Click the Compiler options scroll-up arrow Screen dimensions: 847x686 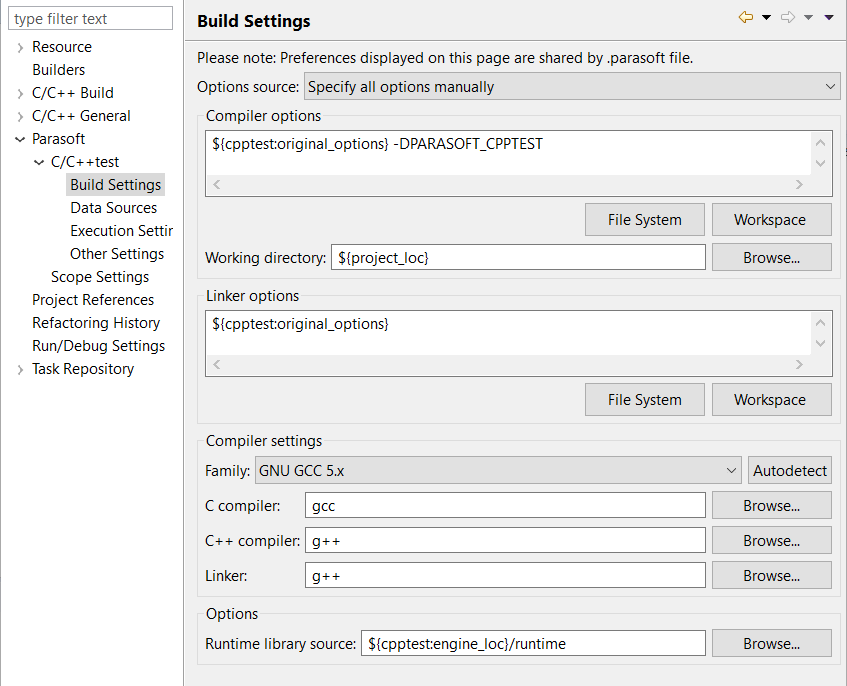click(x=820, y=143)
